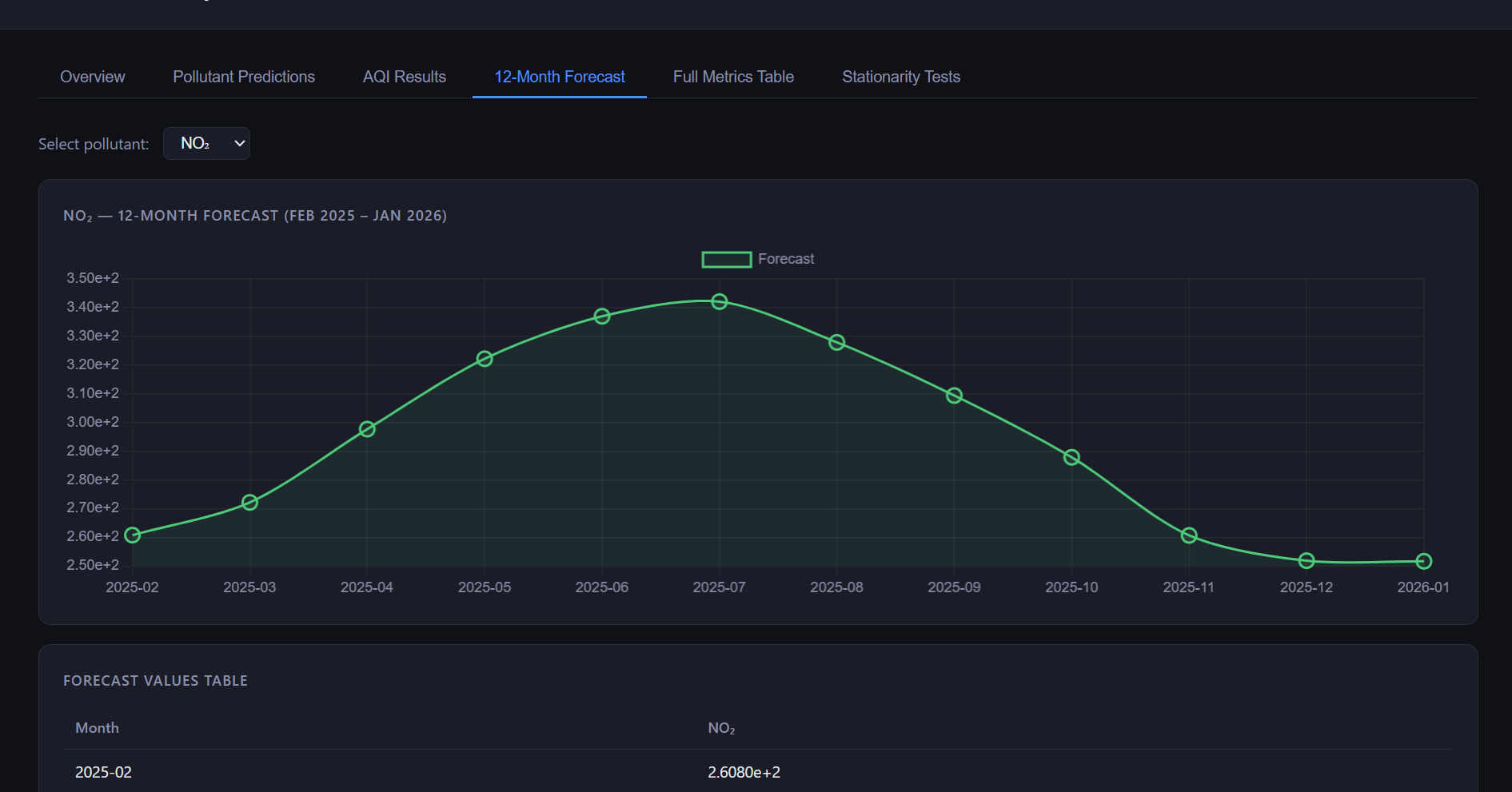The height and width of the screenshot is (792, 1512).
Task: Click the 2026-01 x-axis label
Action: (x=1423, y=587)
